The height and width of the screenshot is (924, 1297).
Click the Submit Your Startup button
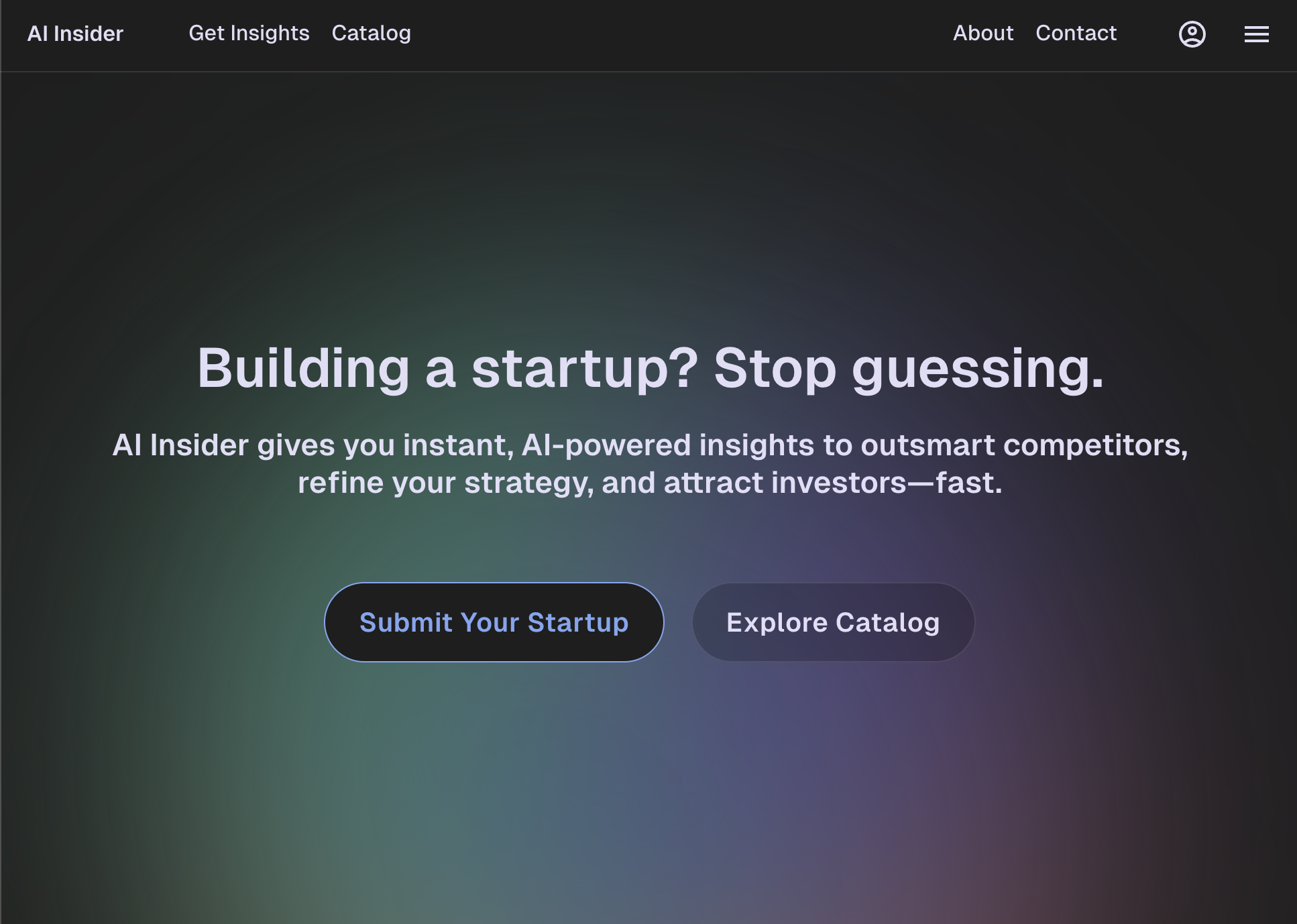(x=494, y=622)
